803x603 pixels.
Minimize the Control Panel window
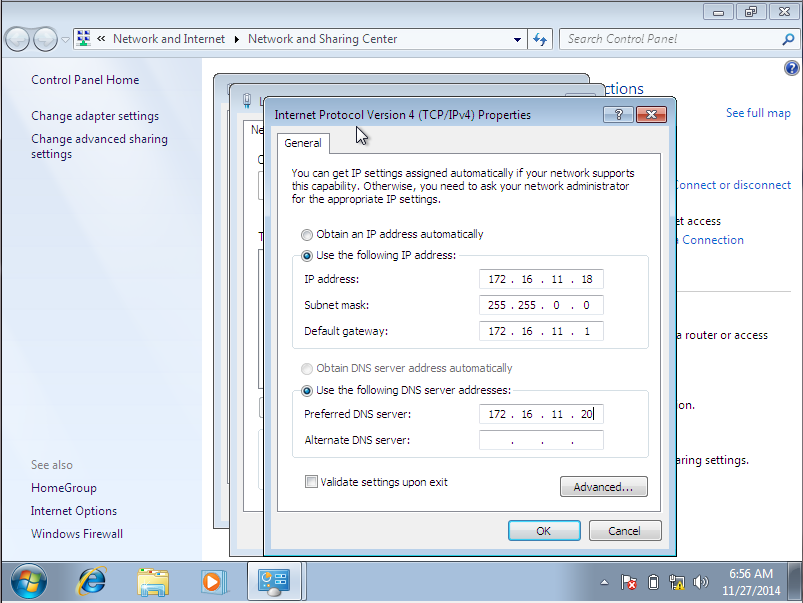(719, 12)
